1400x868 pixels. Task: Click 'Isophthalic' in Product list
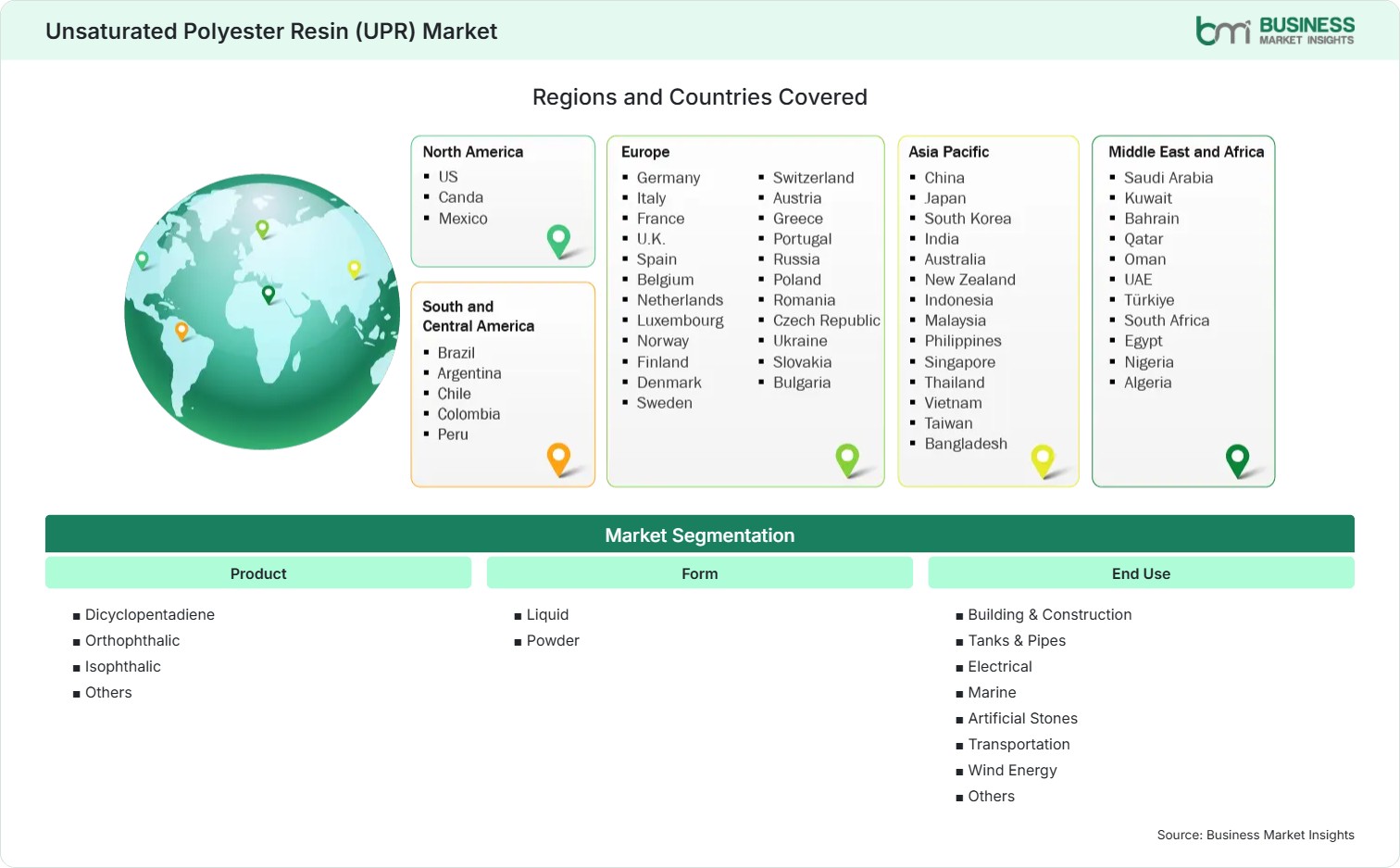[x=123, y=666]
